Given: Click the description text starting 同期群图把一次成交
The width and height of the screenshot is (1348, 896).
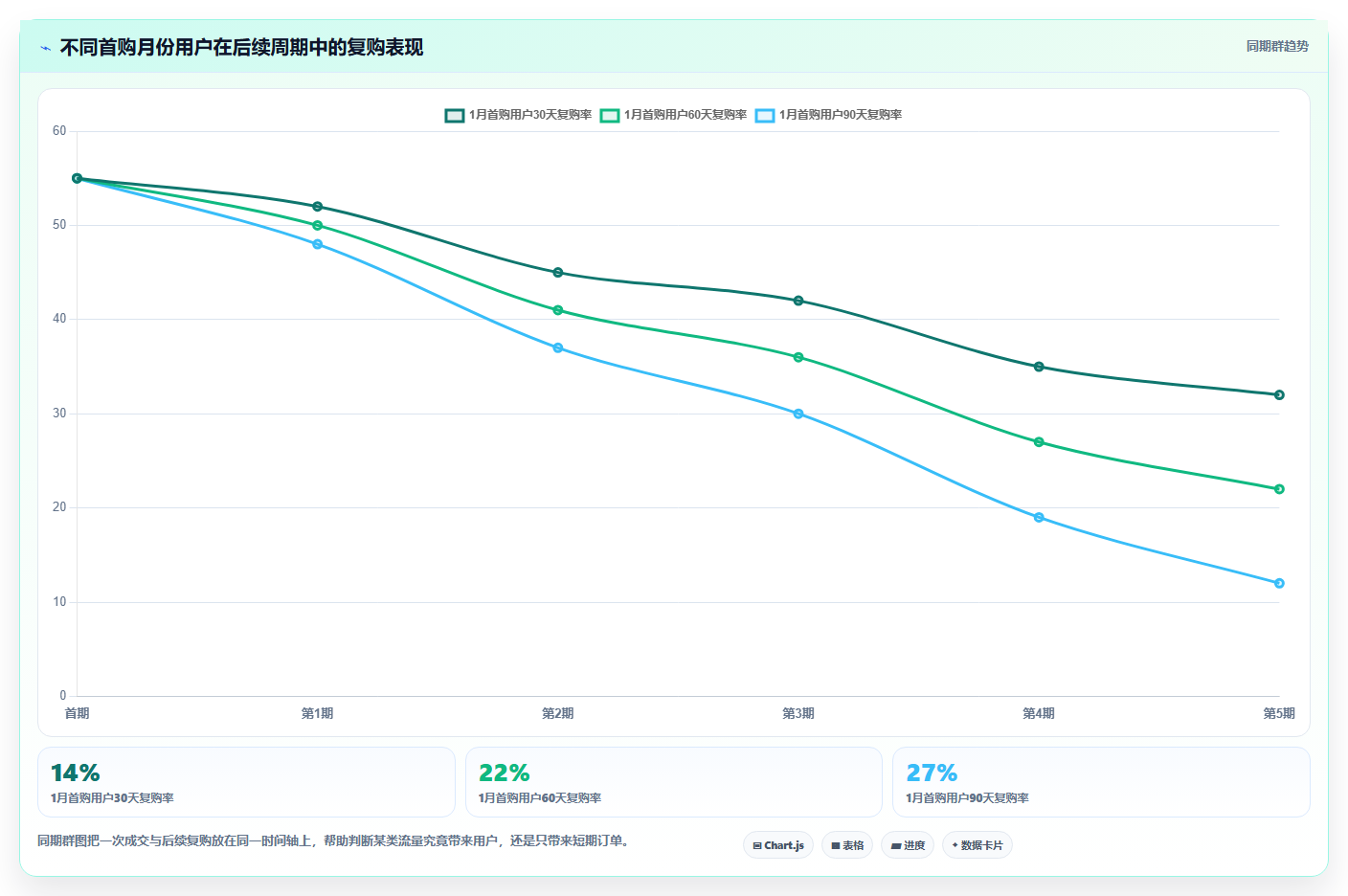Looking at the screenshot, I should (335, 840).
